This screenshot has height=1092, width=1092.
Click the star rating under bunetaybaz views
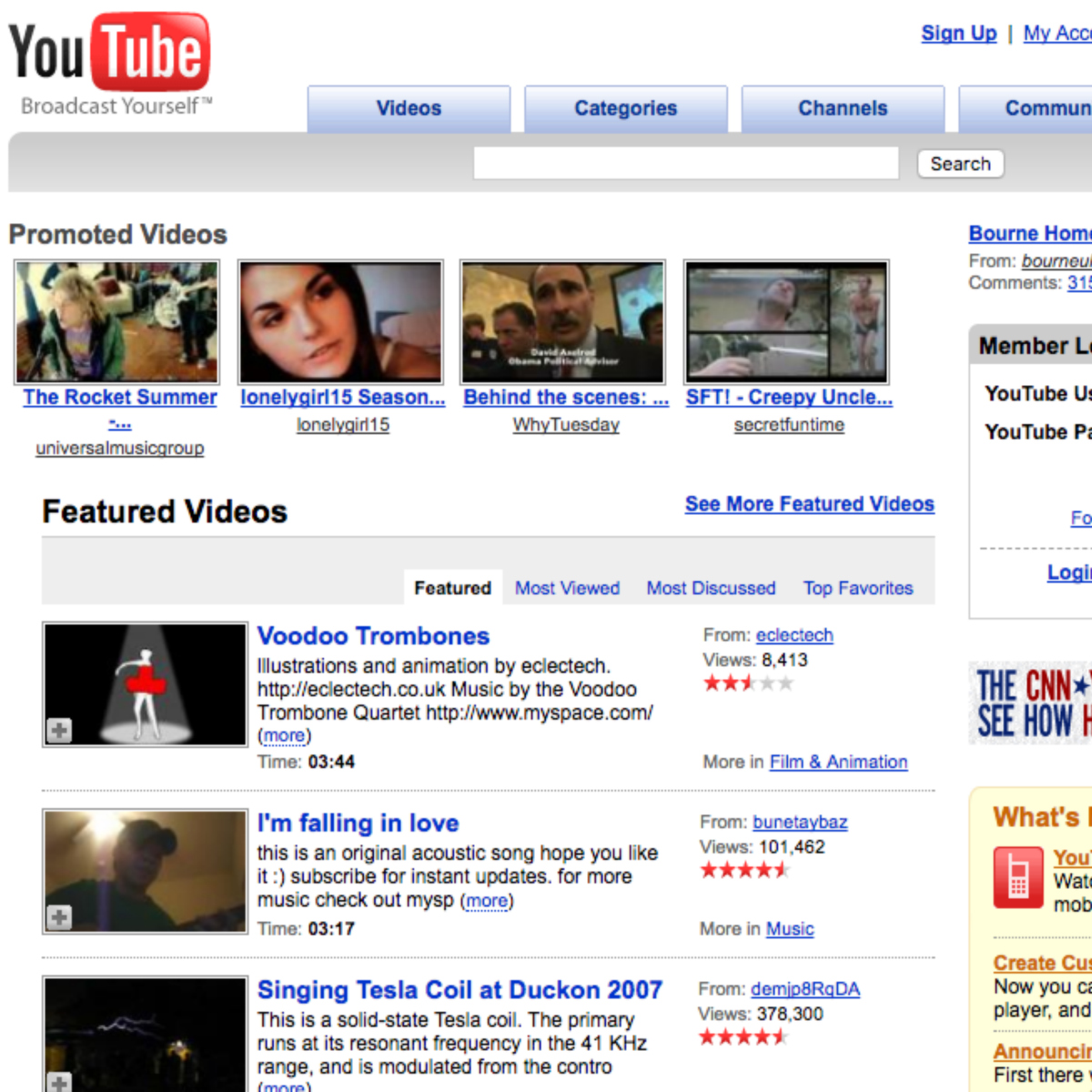click(744, 870)
